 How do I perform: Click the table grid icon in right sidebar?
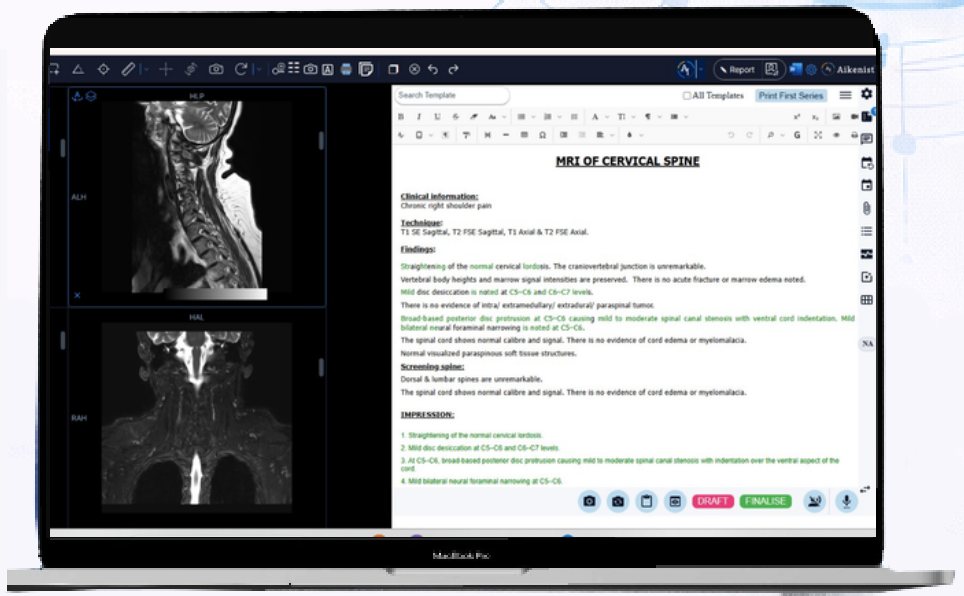(x=866, y=300)
